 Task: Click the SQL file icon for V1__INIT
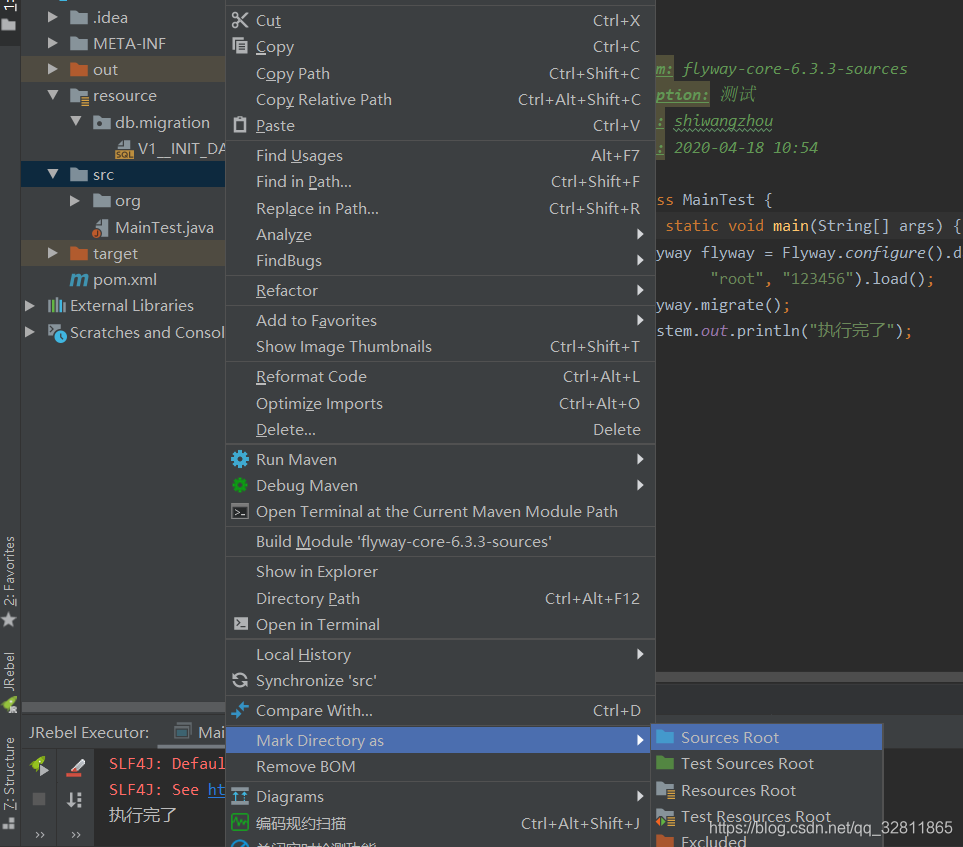pos(125,150)
